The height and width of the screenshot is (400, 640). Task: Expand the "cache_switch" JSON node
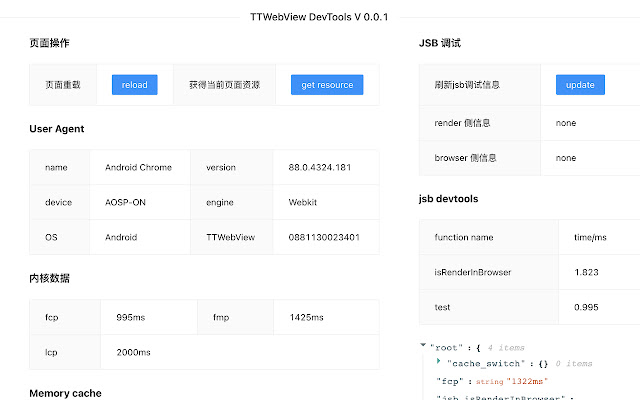point(440,363)
